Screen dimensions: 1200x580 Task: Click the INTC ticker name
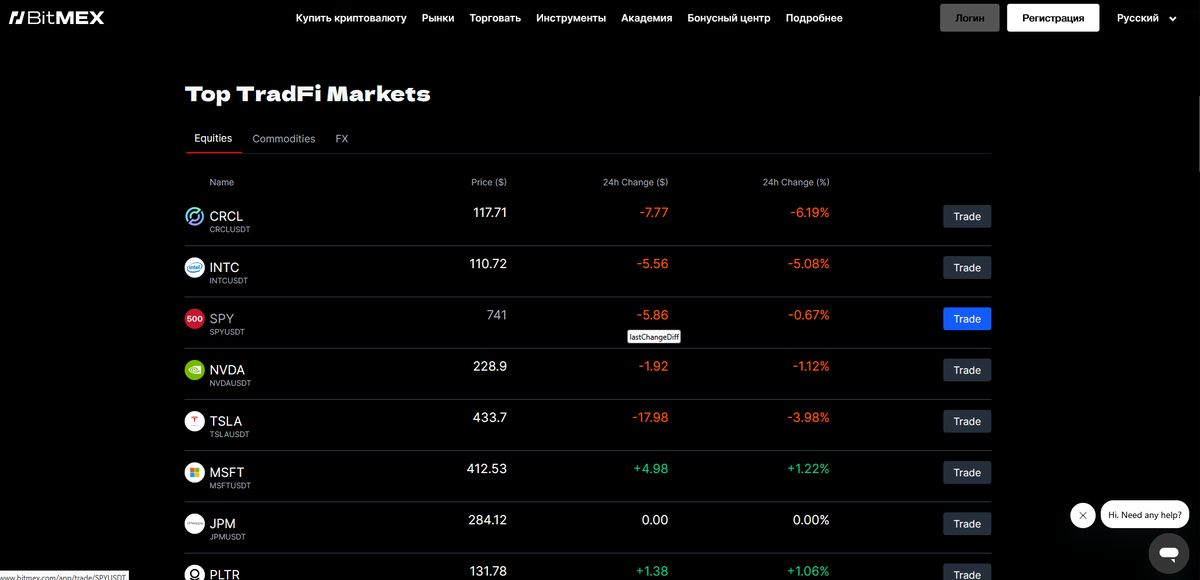click(x=224, y=267)
